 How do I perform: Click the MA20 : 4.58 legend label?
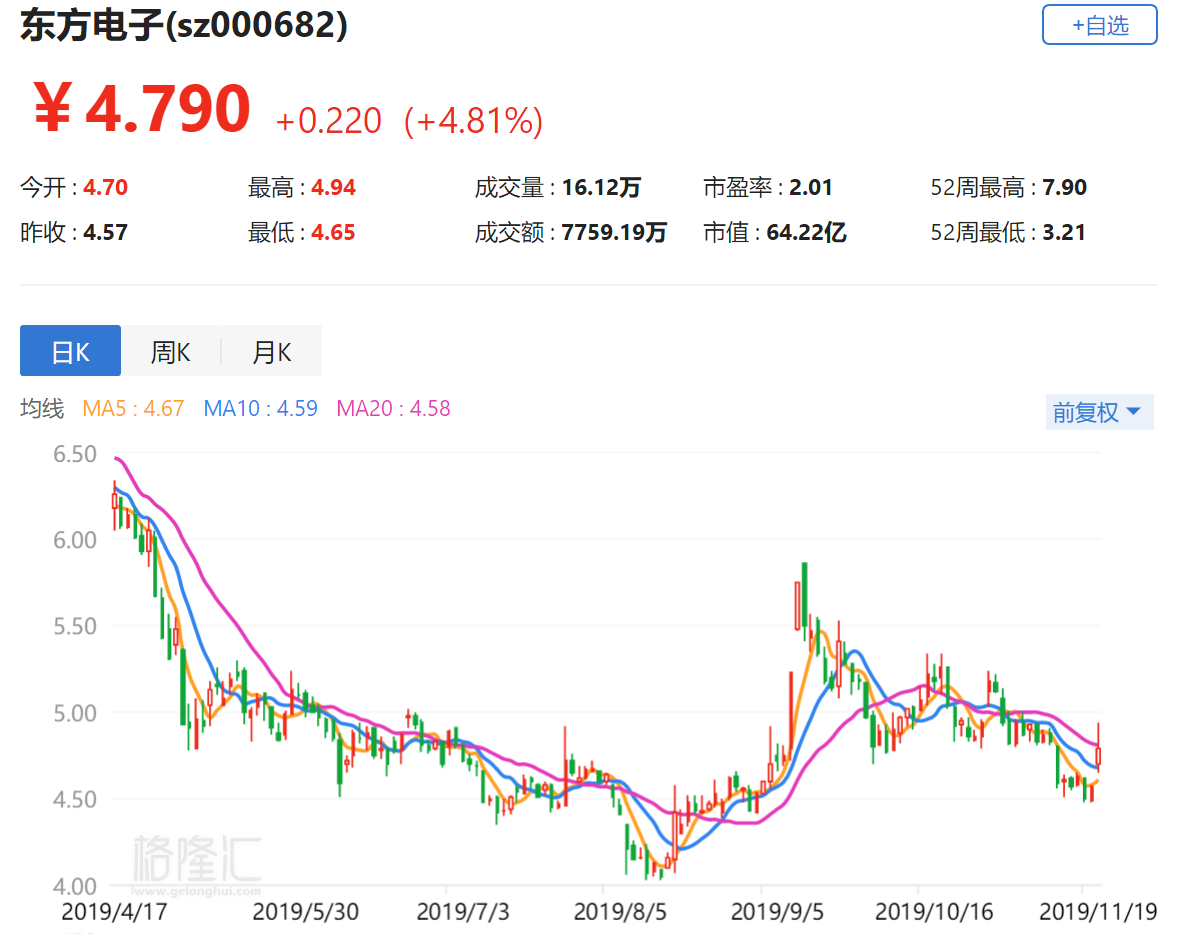(x=393, y=408)
